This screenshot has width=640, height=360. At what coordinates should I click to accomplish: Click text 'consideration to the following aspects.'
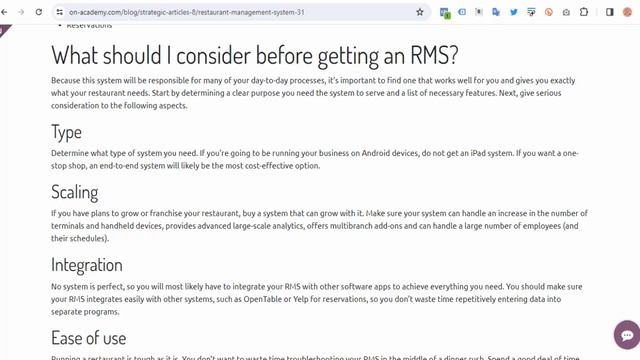119,106
